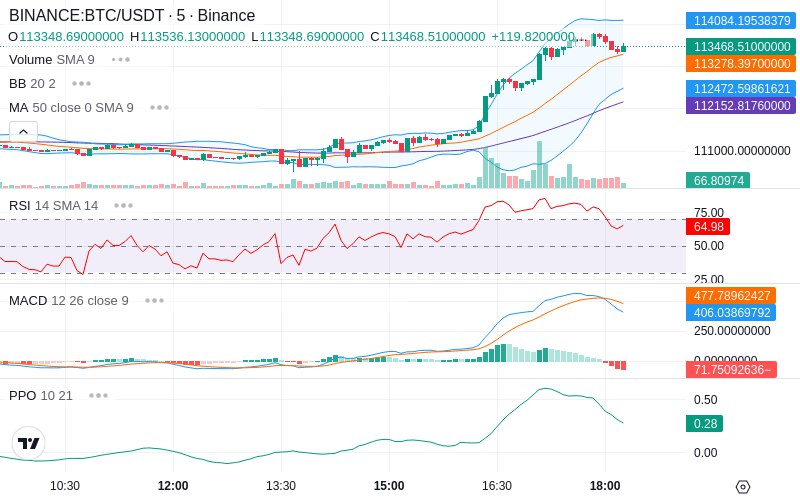Open more options for Volume SMA 9

(x=121, y=60)
